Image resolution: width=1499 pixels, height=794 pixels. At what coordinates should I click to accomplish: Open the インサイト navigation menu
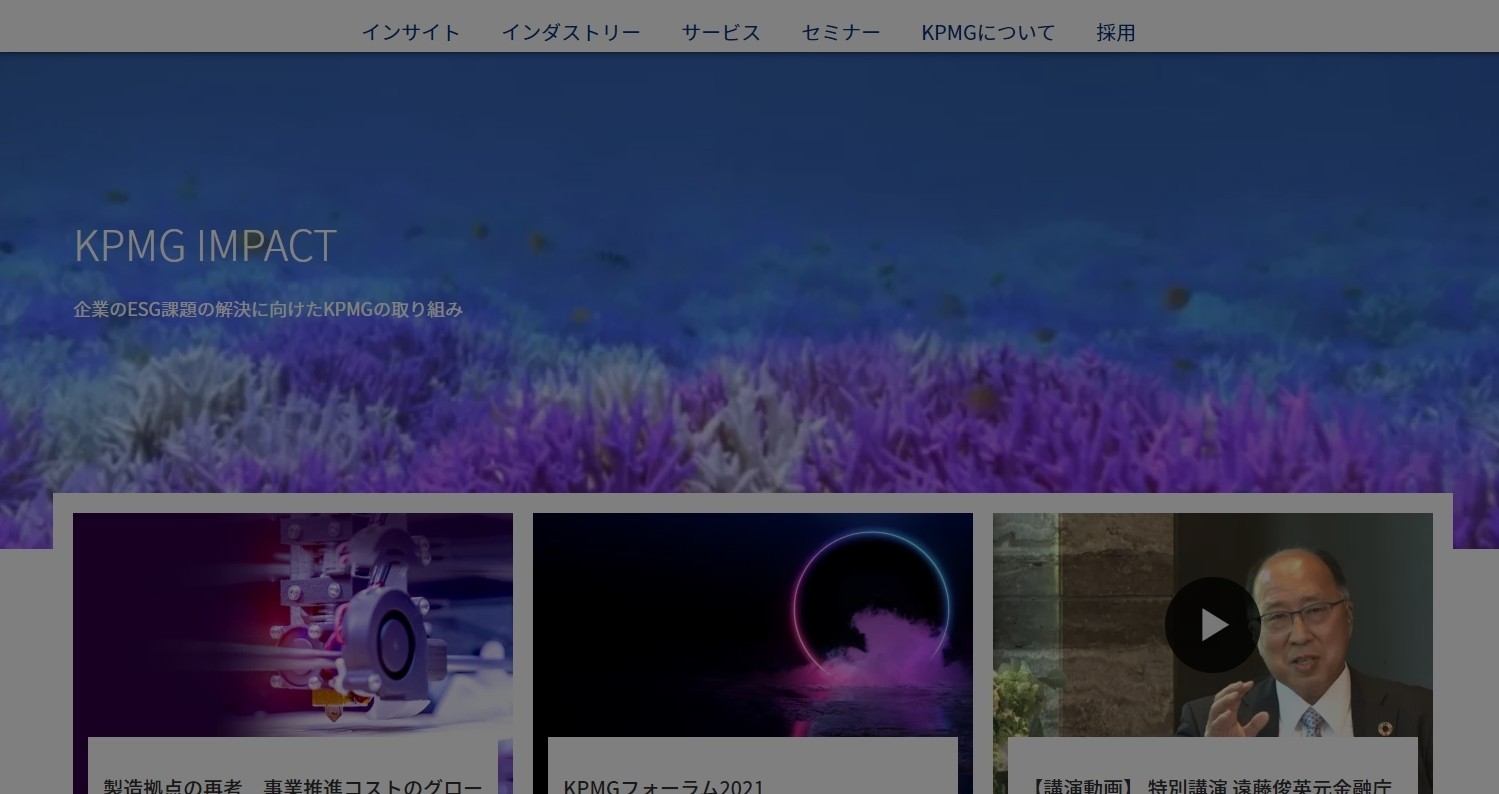click(x=410, y=32)
